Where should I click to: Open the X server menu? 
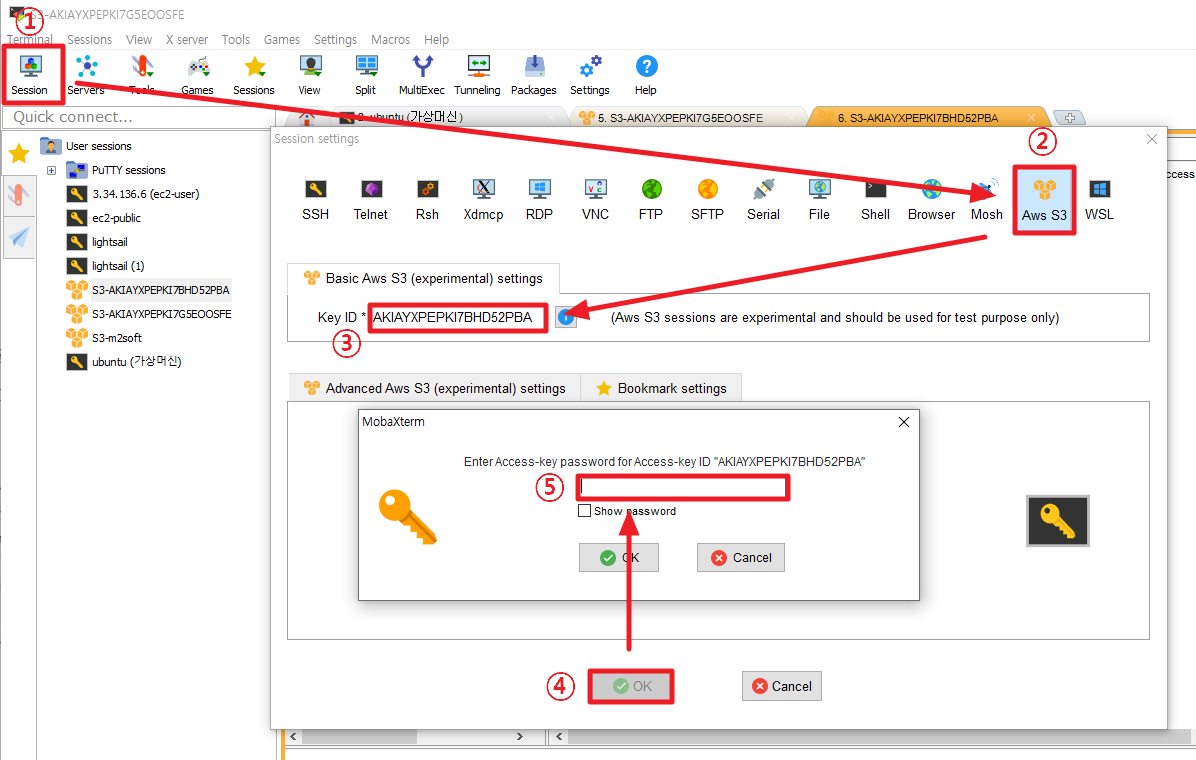(x=187, y=40)
